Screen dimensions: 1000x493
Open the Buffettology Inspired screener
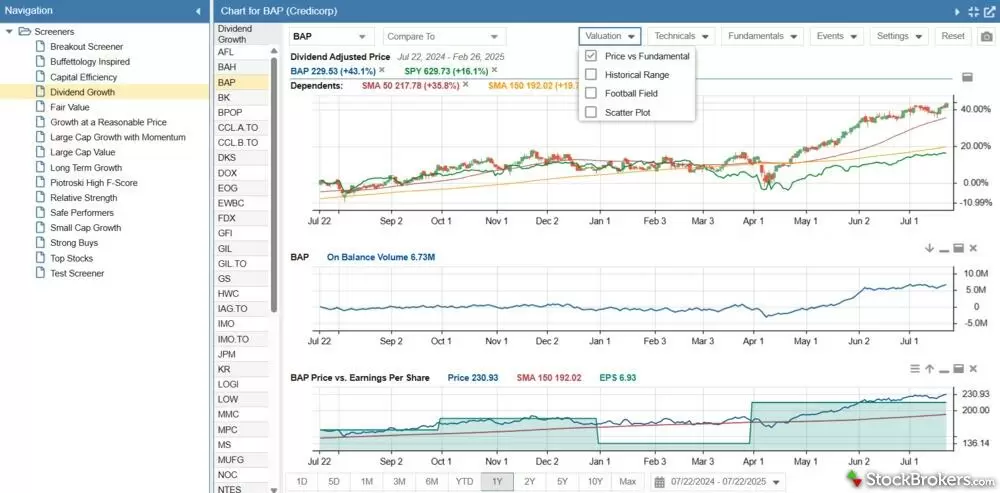tap(90, 62)
